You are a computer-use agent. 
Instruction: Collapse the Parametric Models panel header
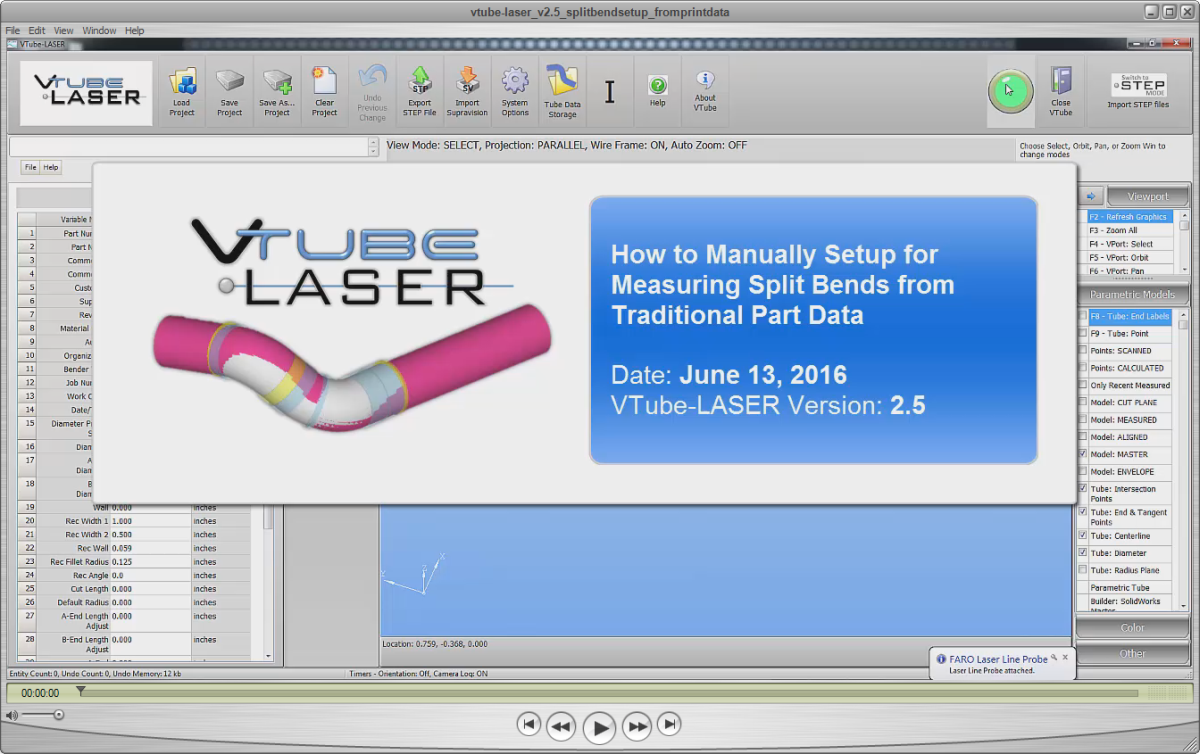(1132, 294)
